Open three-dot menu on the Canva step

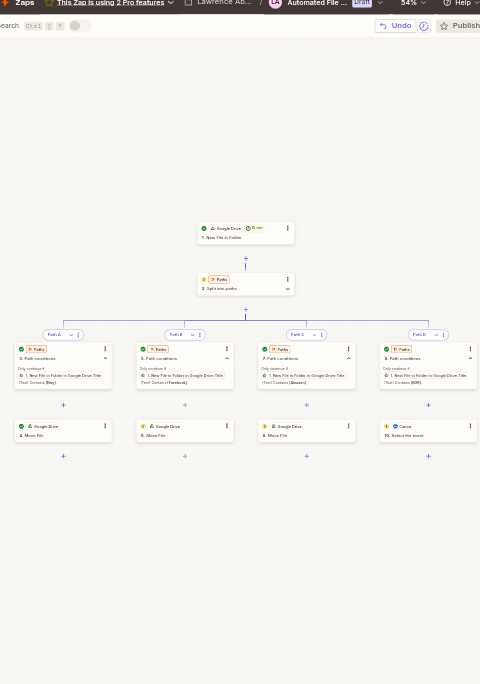click(470, 426)
